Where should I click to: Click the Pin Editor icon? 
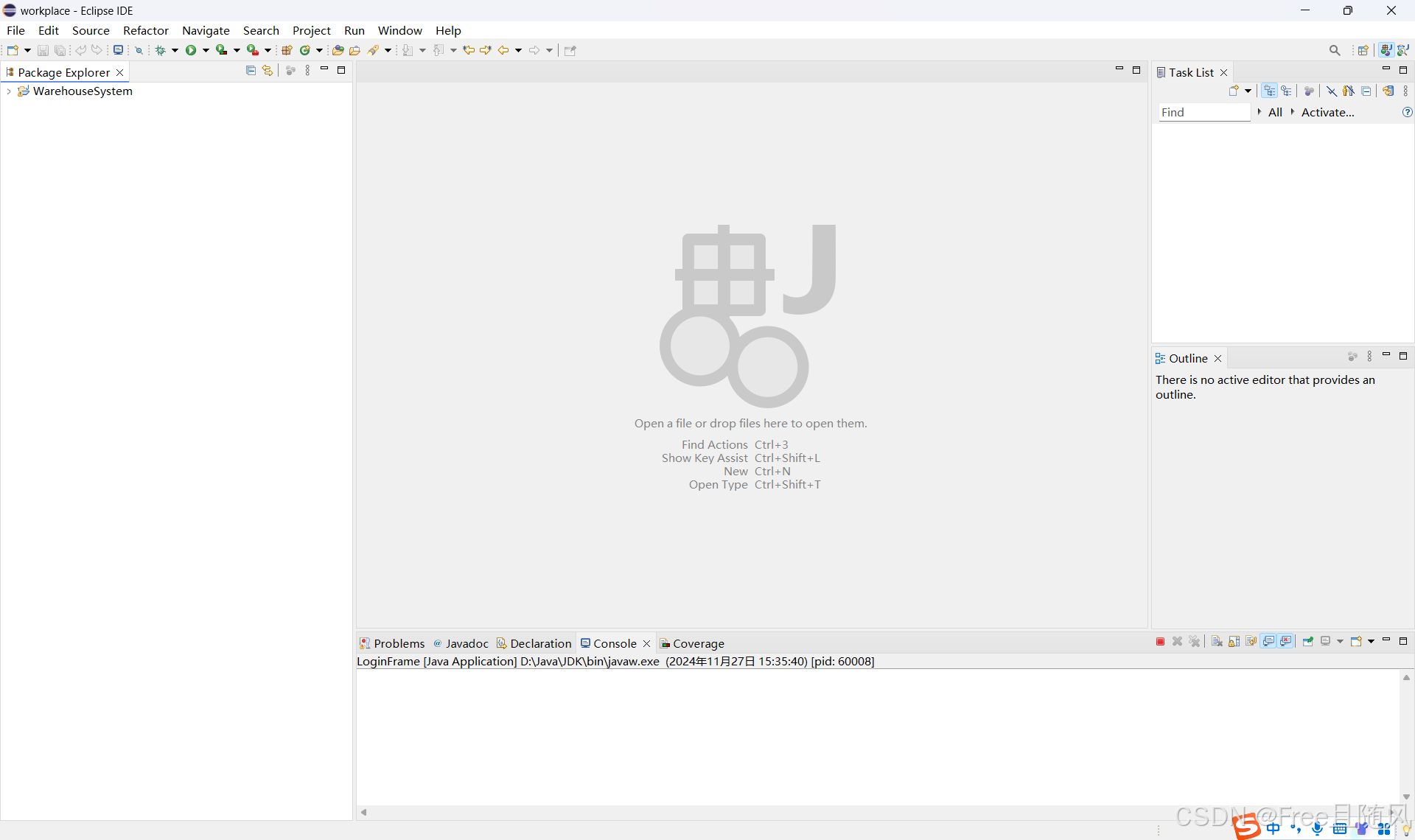point(570,50)
